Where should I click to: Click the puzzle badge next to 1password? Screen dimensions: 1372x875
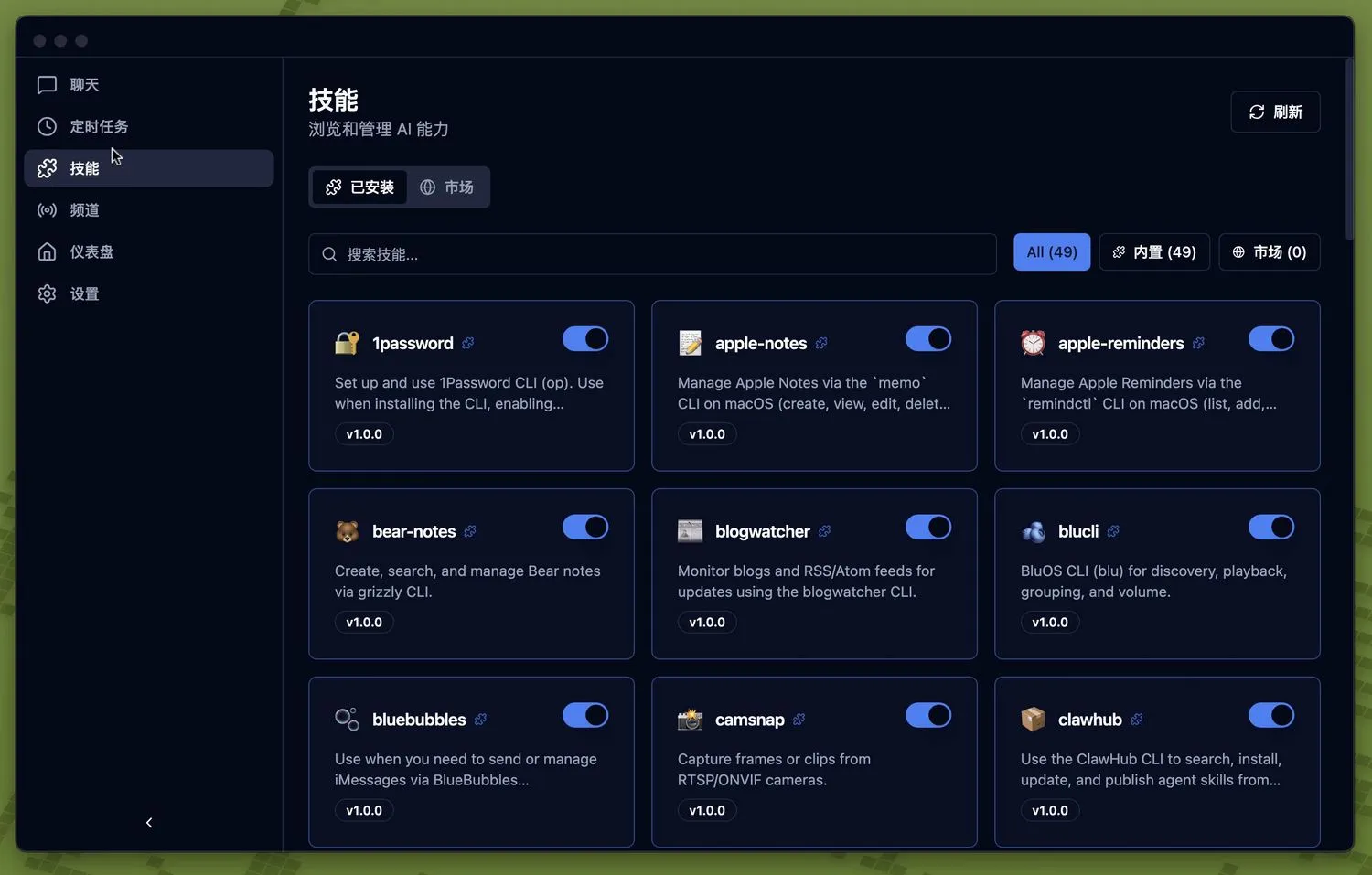pyautogui.click(x=468, y=343)
